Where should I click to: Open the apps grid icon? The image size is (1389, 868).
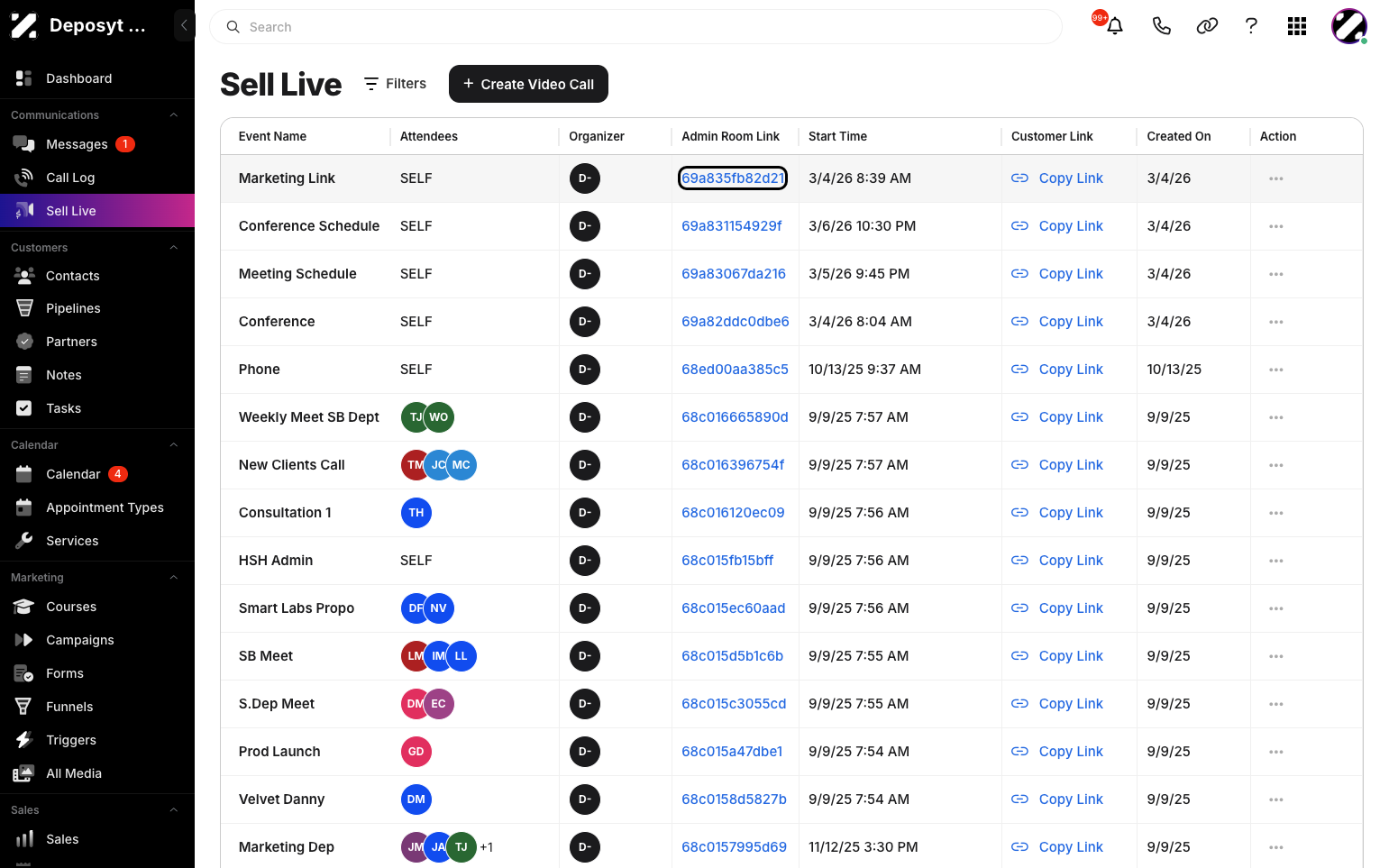coord(1297,26)
